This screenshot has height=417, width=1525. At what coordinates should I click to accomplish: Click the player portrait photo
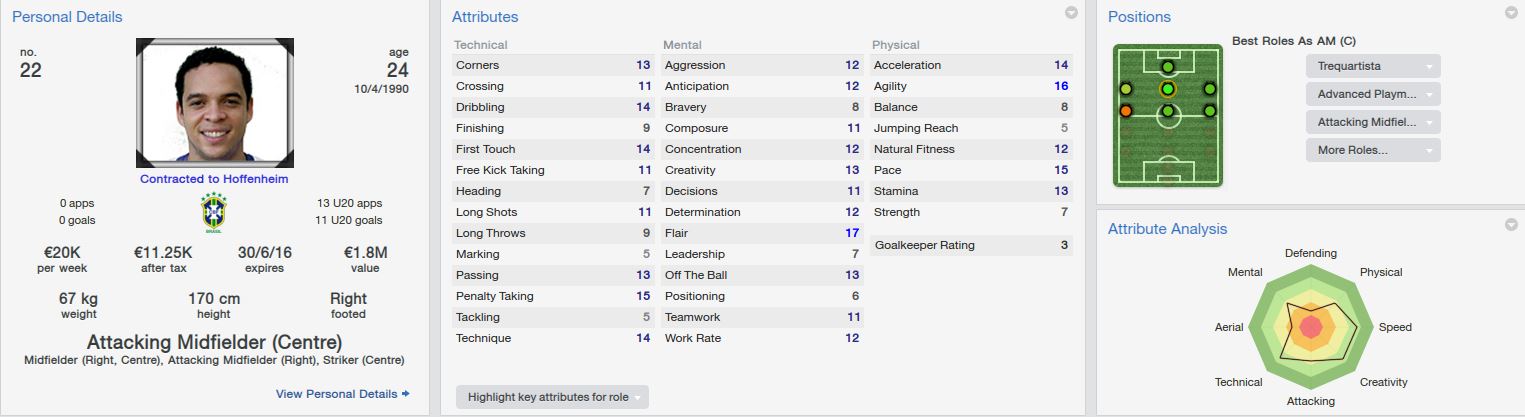pos(215,103)
